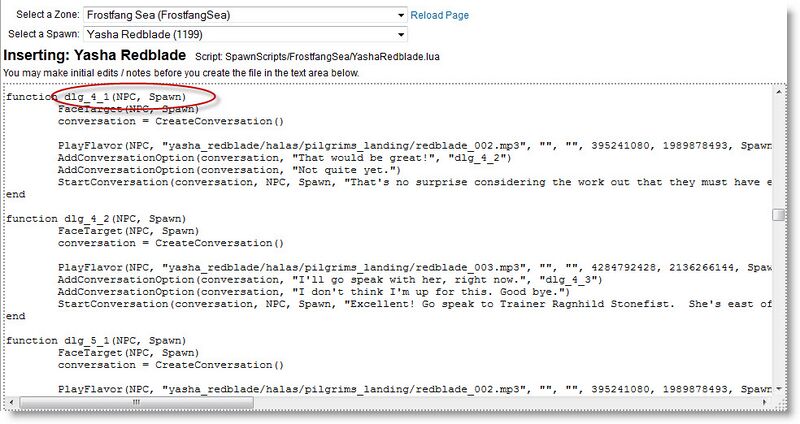Viewport: 800px width, 424px height.
Task: Open the Select a Zone dropdown
Action: (x=245, y=15)
